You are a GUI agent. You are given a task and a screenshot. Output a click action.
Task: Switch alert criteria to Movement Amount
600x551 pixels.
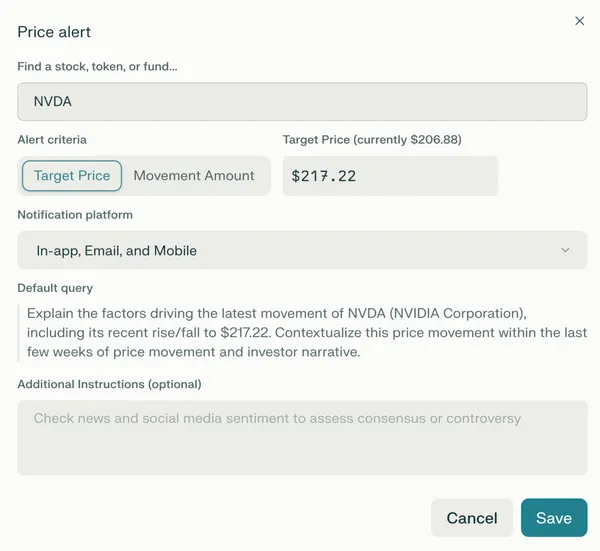pyautogui.click(x=194, y=176)
